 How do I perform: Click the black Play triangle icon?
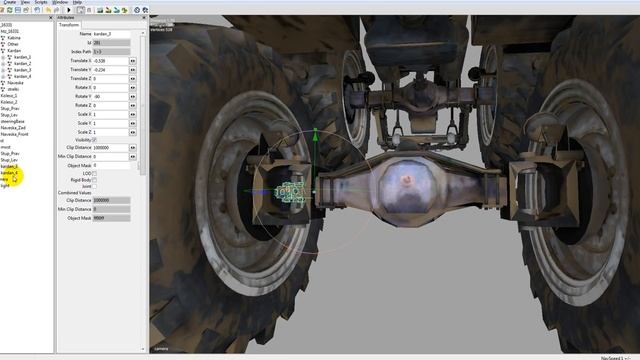coord(69,10)
